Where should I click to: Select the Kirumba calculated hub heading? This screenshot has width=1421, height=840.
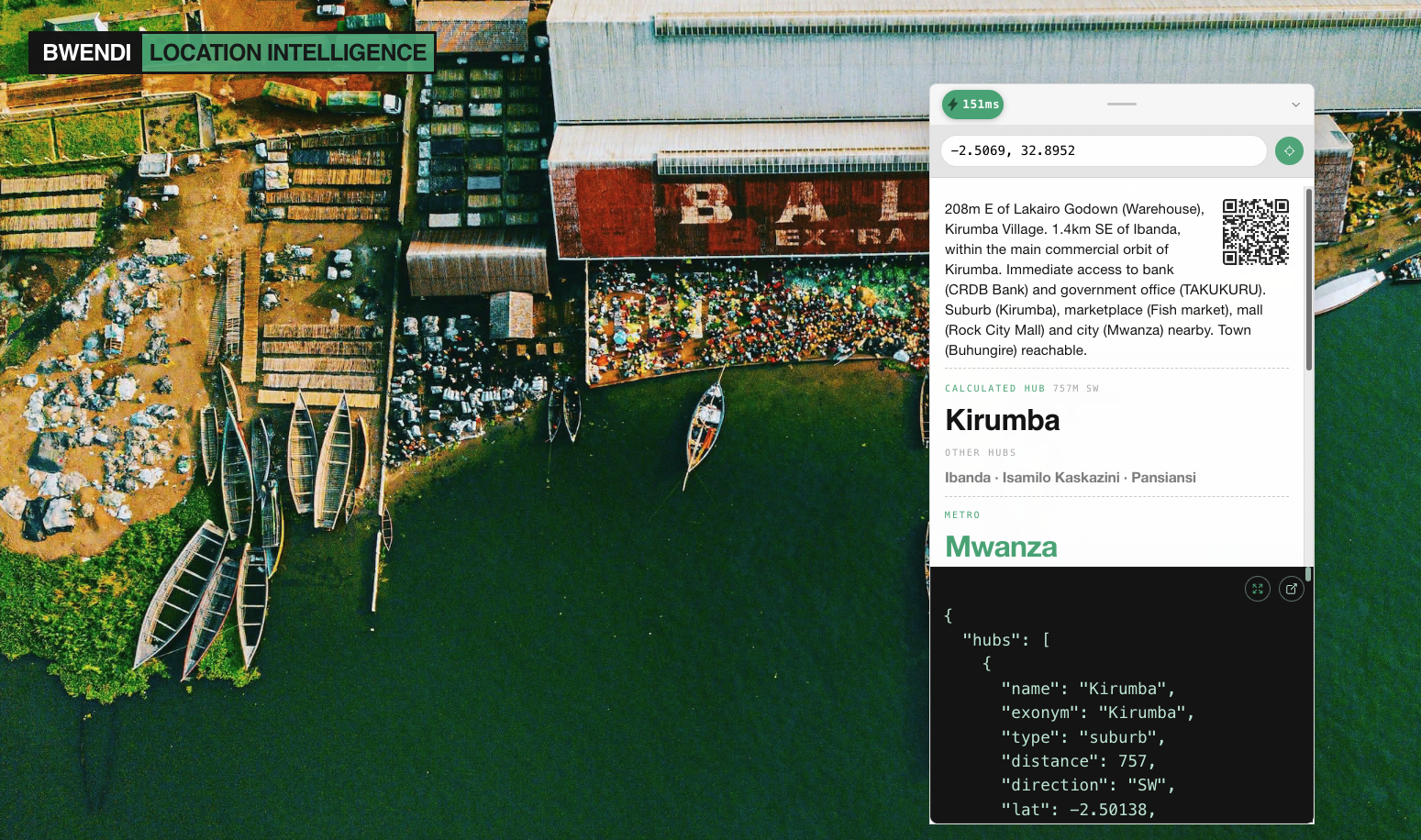1002,420
